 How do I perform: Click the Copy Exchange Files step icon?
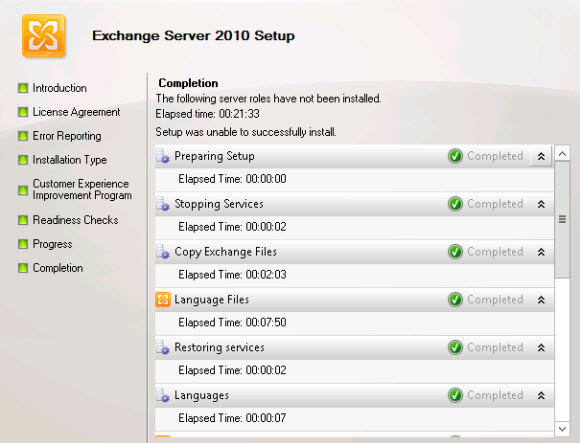click(163, 251)
